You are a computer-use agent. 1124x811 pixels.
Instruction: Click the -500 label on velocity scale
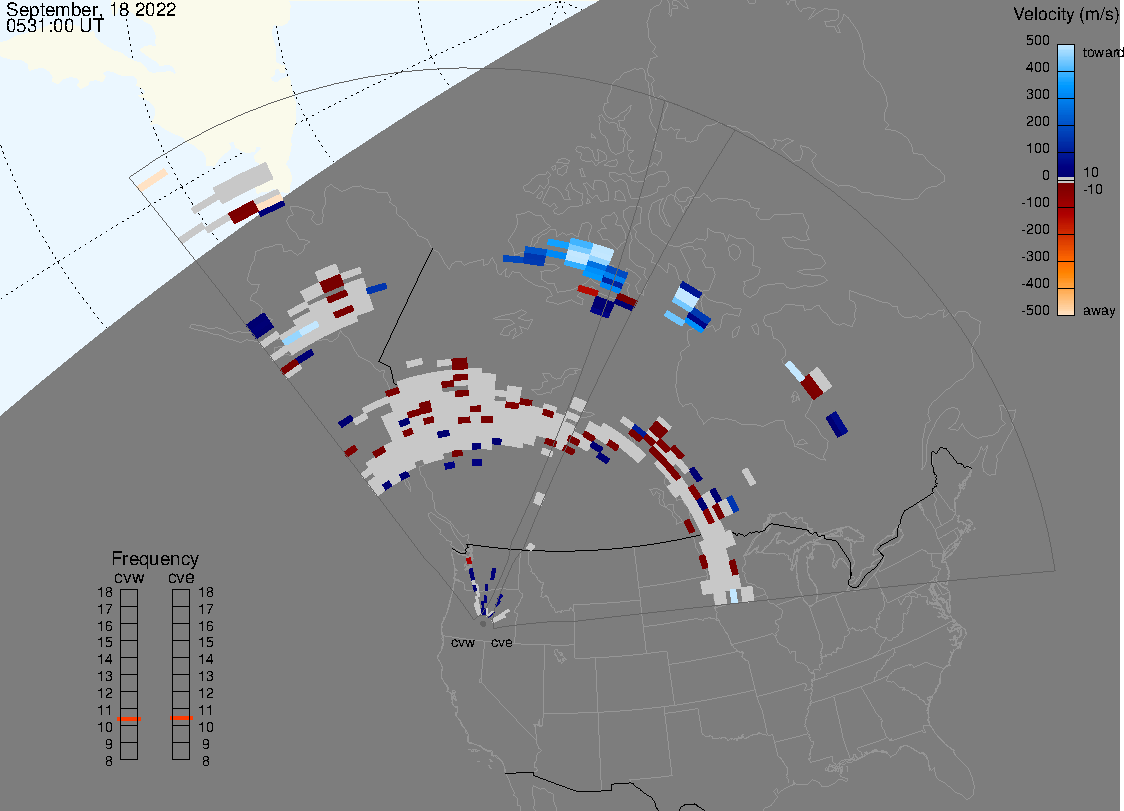pyautogui.click(x=1035, y=310)
